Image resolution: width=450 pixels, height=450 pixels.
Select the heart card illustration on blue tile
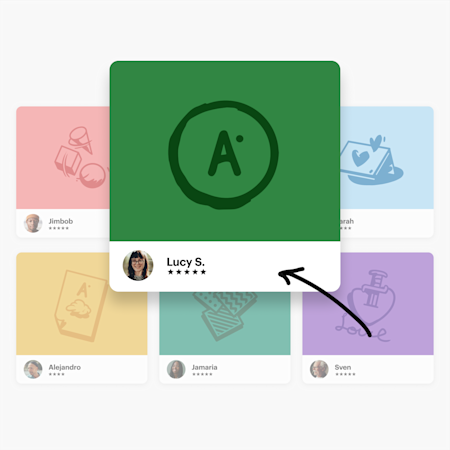pyautogui.click(x=372, y=160)
